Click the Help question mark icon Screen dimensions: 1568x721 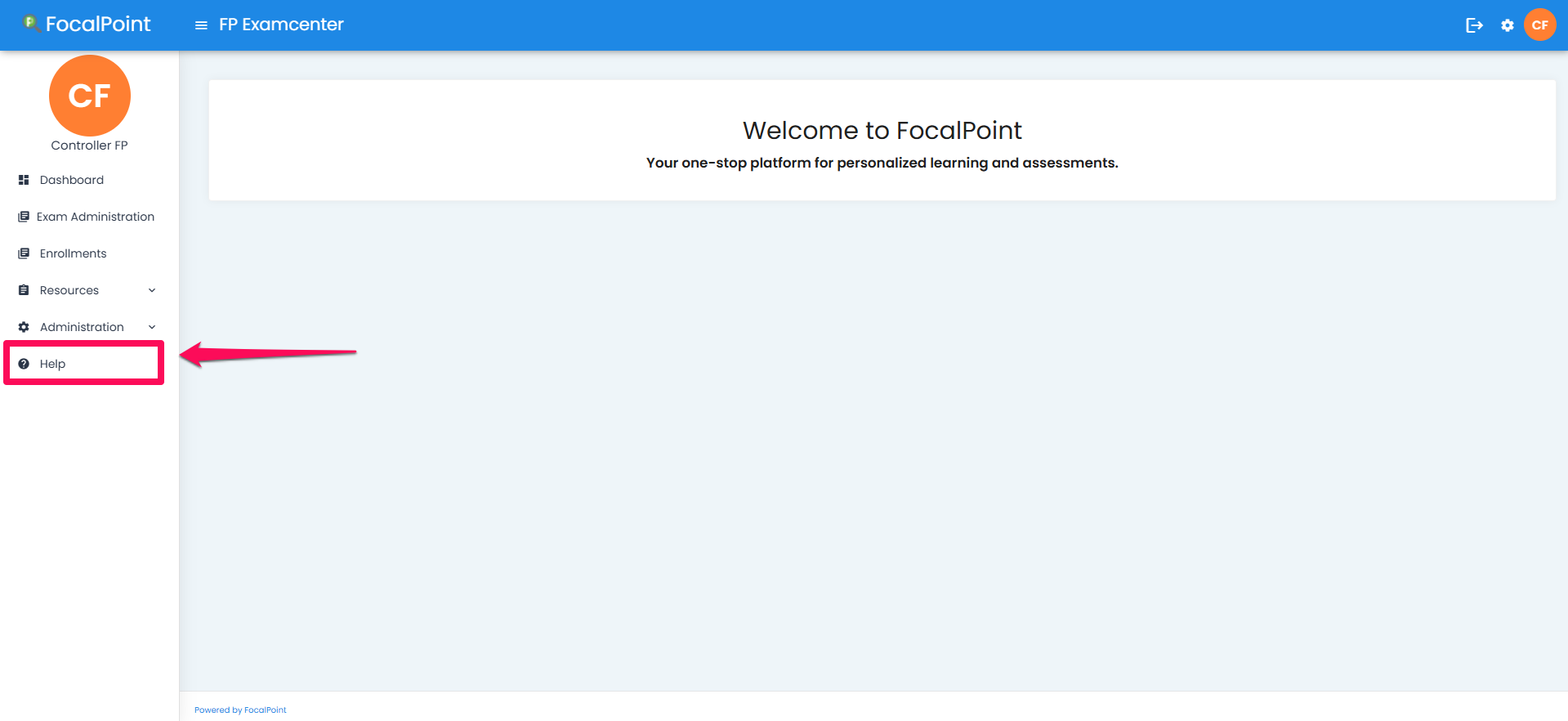pyautogui.click(x=24, y=364)
